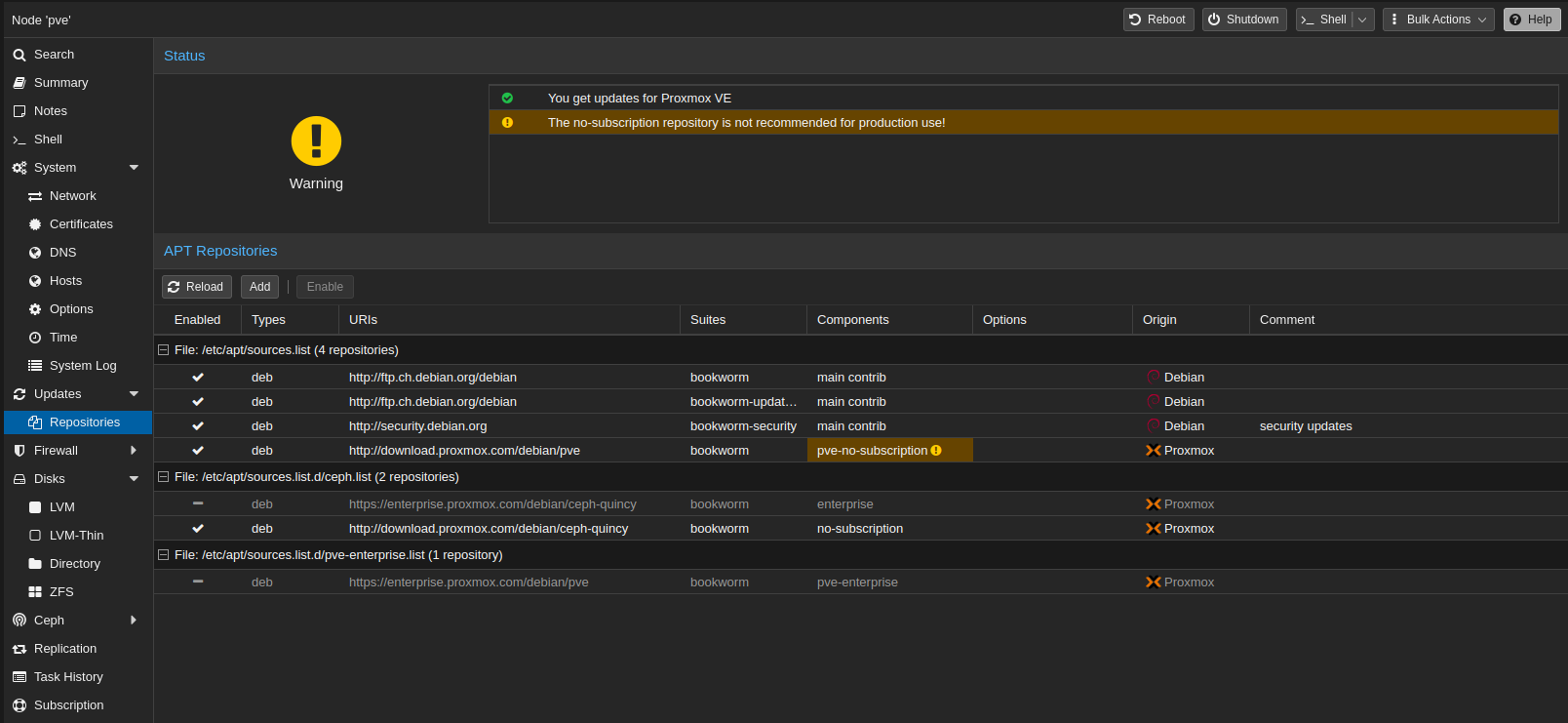Click the orange warning icon in status list
This screenshot has width=1568, height=723.
tap(507, 123)
